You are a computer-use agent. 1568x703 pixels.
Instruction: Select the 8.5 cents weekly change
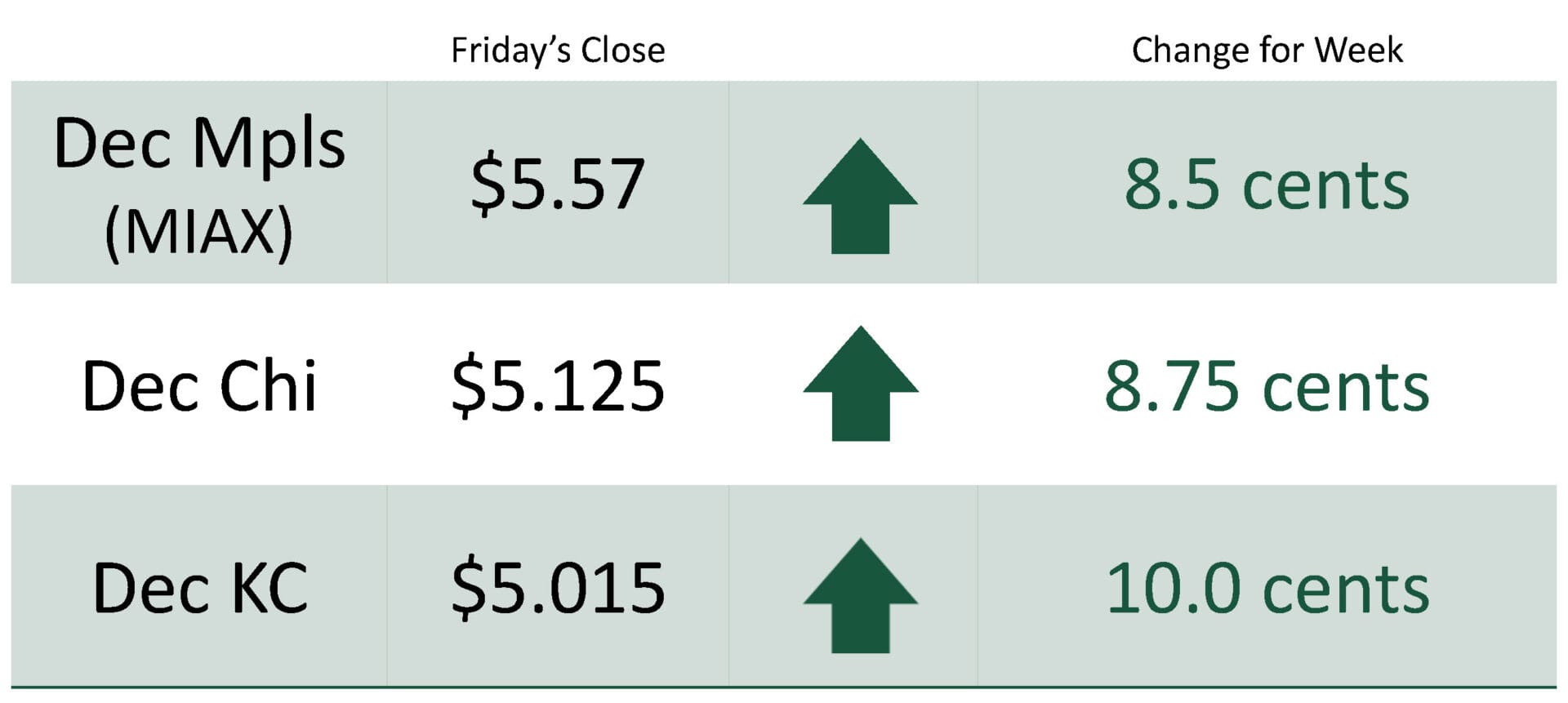tap(1267, 185)
